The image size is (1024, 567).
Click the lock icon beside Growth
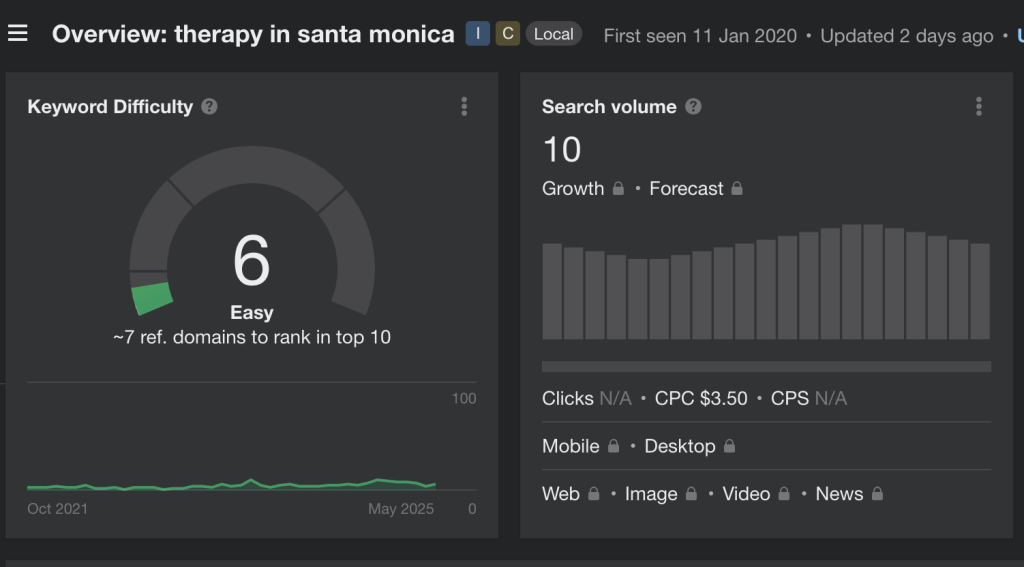618,188
